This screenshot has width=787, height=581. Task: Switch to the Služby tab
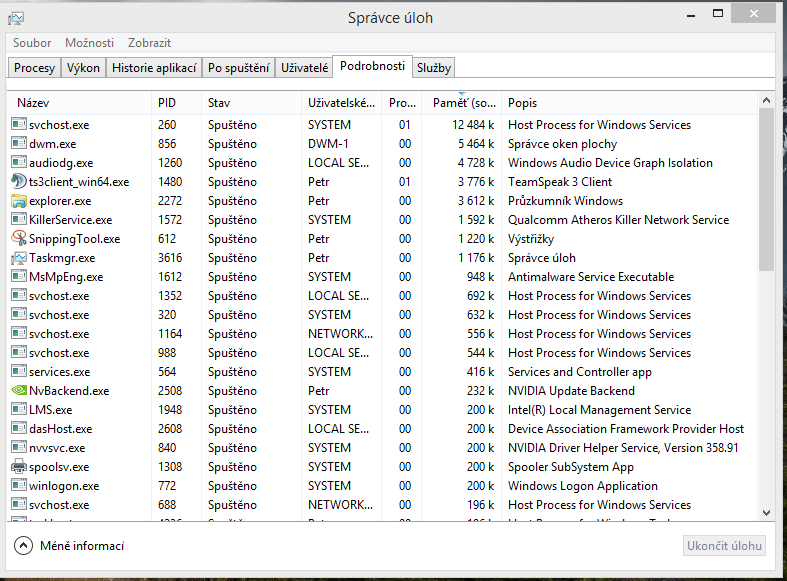(434, 68)
